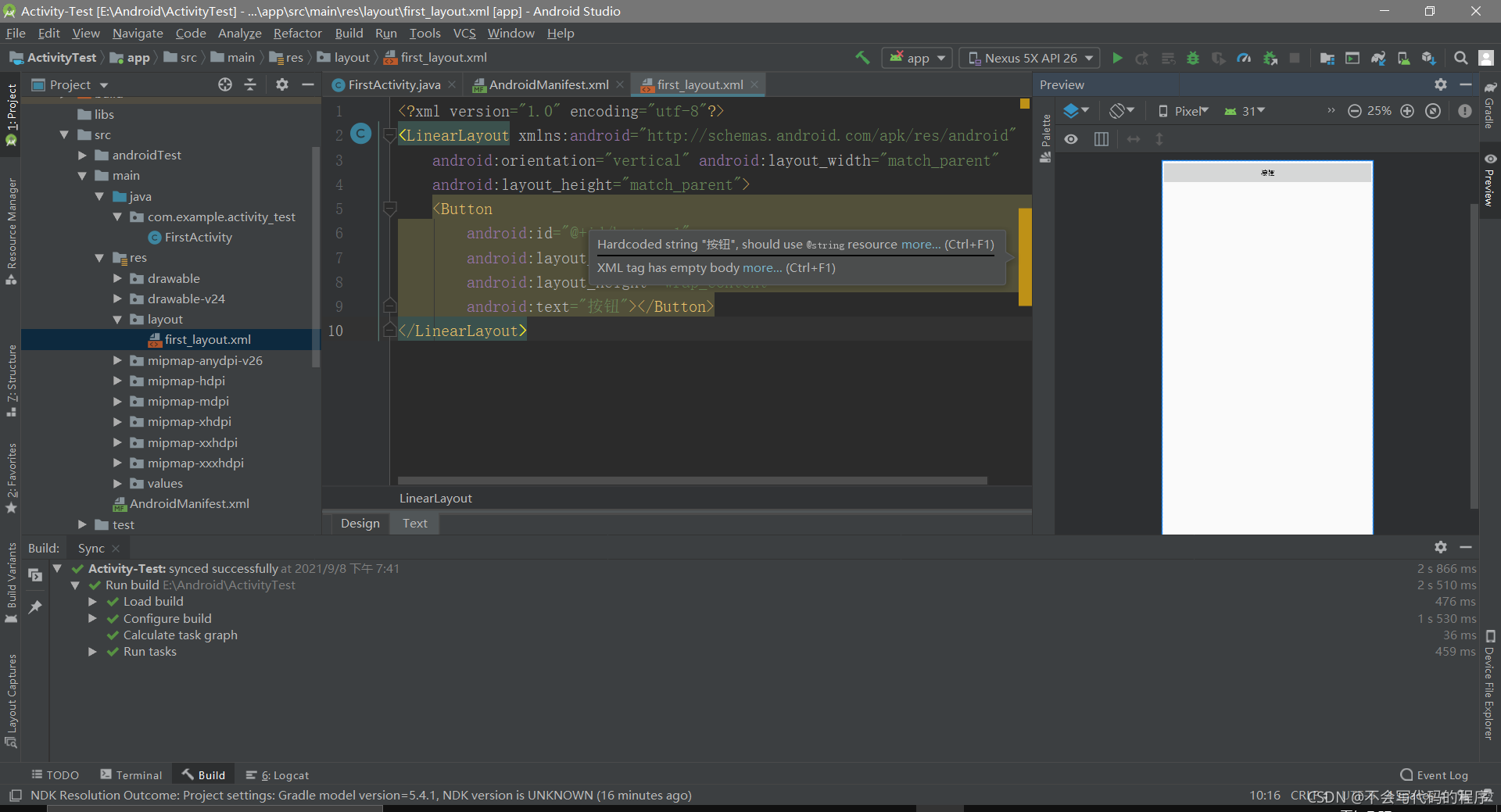
Task: Expand the values folder in the tree
Action: click(117, 484)
